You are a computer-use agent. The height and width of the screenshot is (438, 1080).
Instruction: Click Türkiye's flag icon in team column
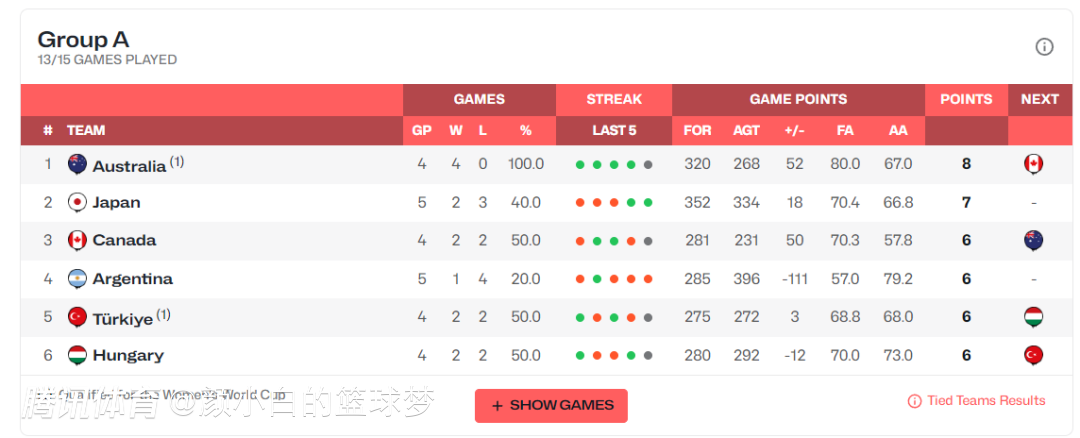click(77, 317)
